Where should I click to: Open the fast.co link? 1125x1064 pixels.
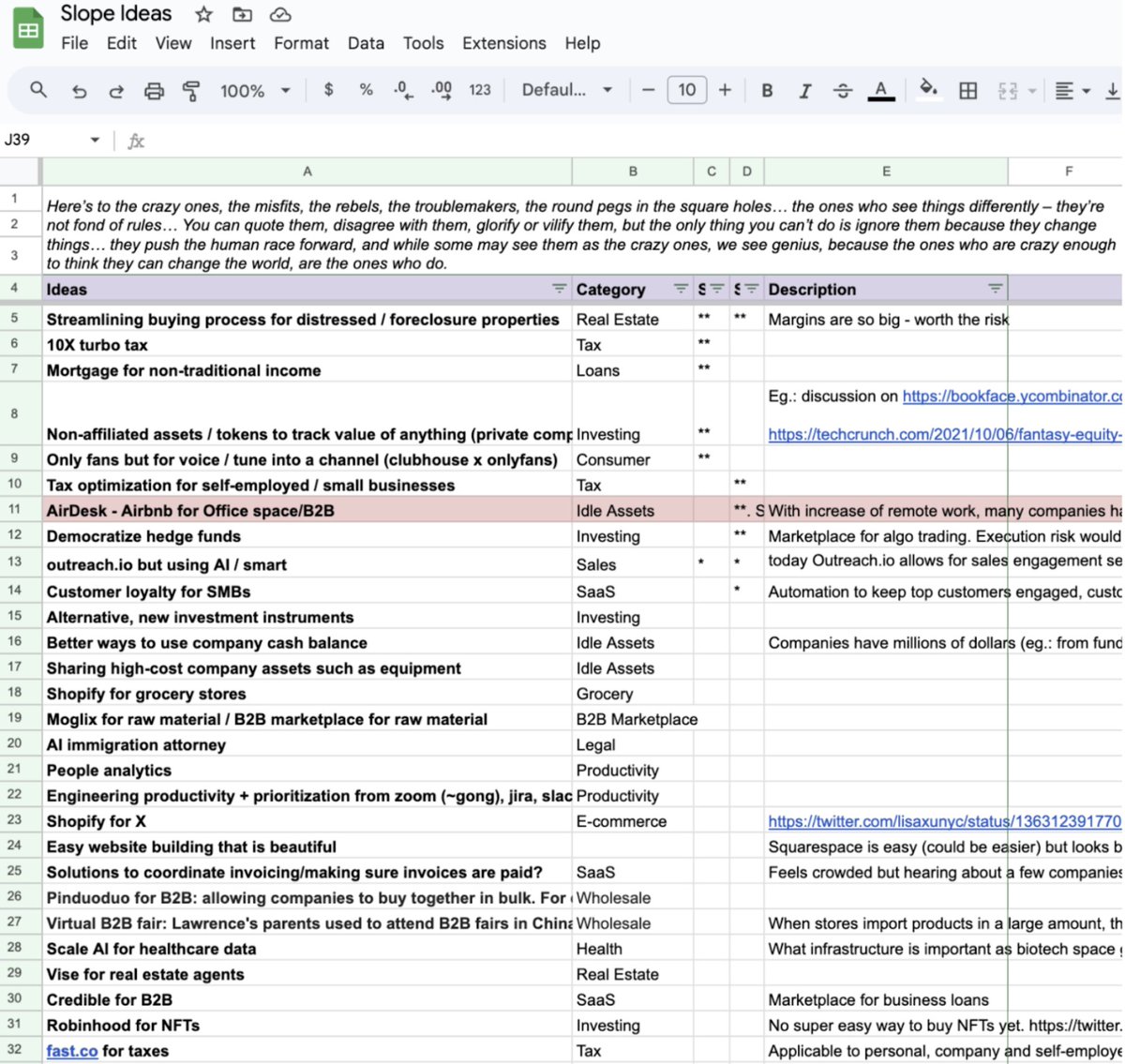(72, 1051)
